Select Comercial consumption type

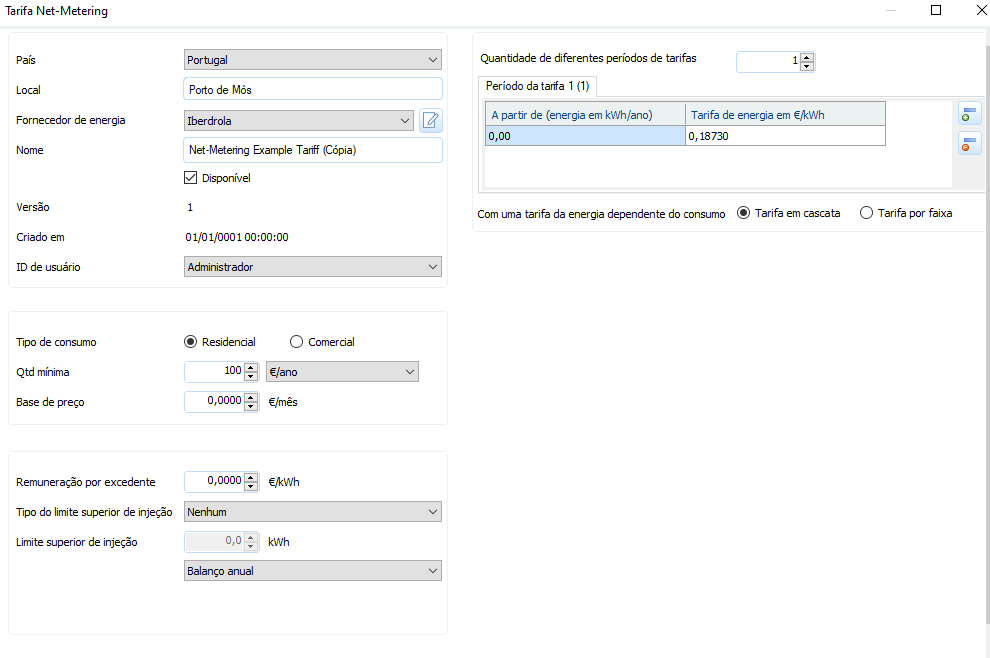[x=296, y=342]
